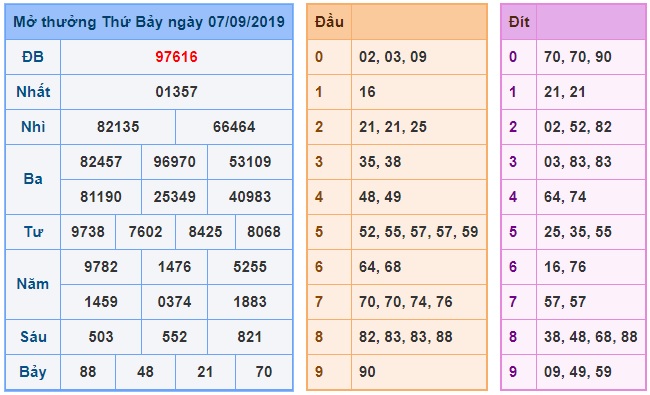Click fourth prize number 9738

tap(87, 232)
